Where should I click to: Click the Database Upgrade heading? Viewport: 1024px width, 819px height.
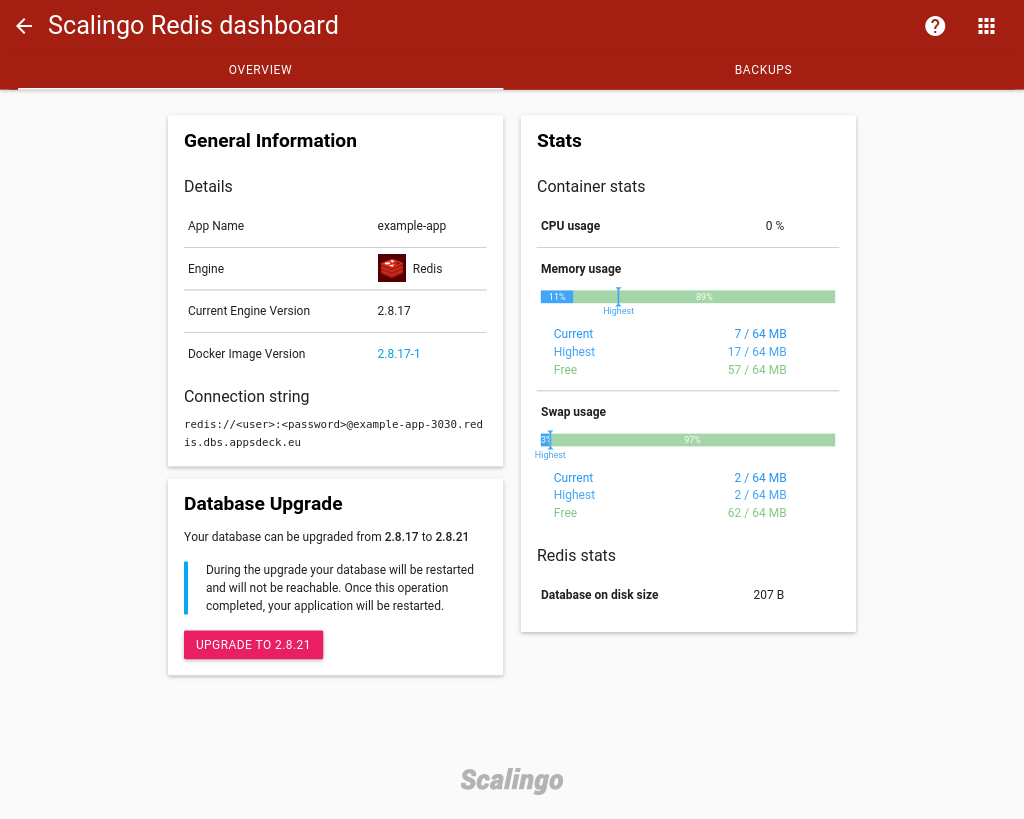tap(263, 504)
